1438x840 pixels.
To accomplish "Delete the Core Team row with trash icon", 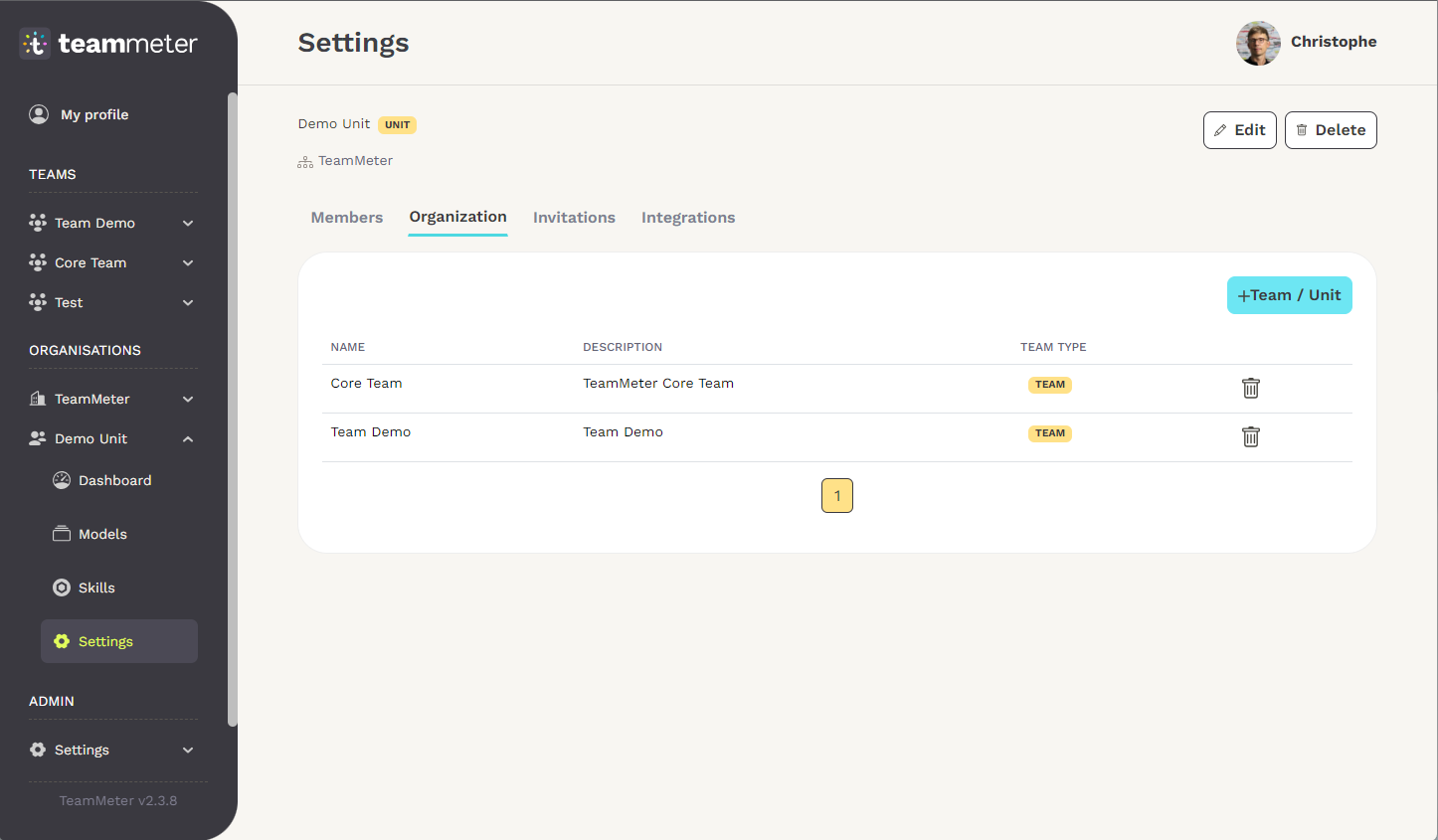I will pos(1250,388).
